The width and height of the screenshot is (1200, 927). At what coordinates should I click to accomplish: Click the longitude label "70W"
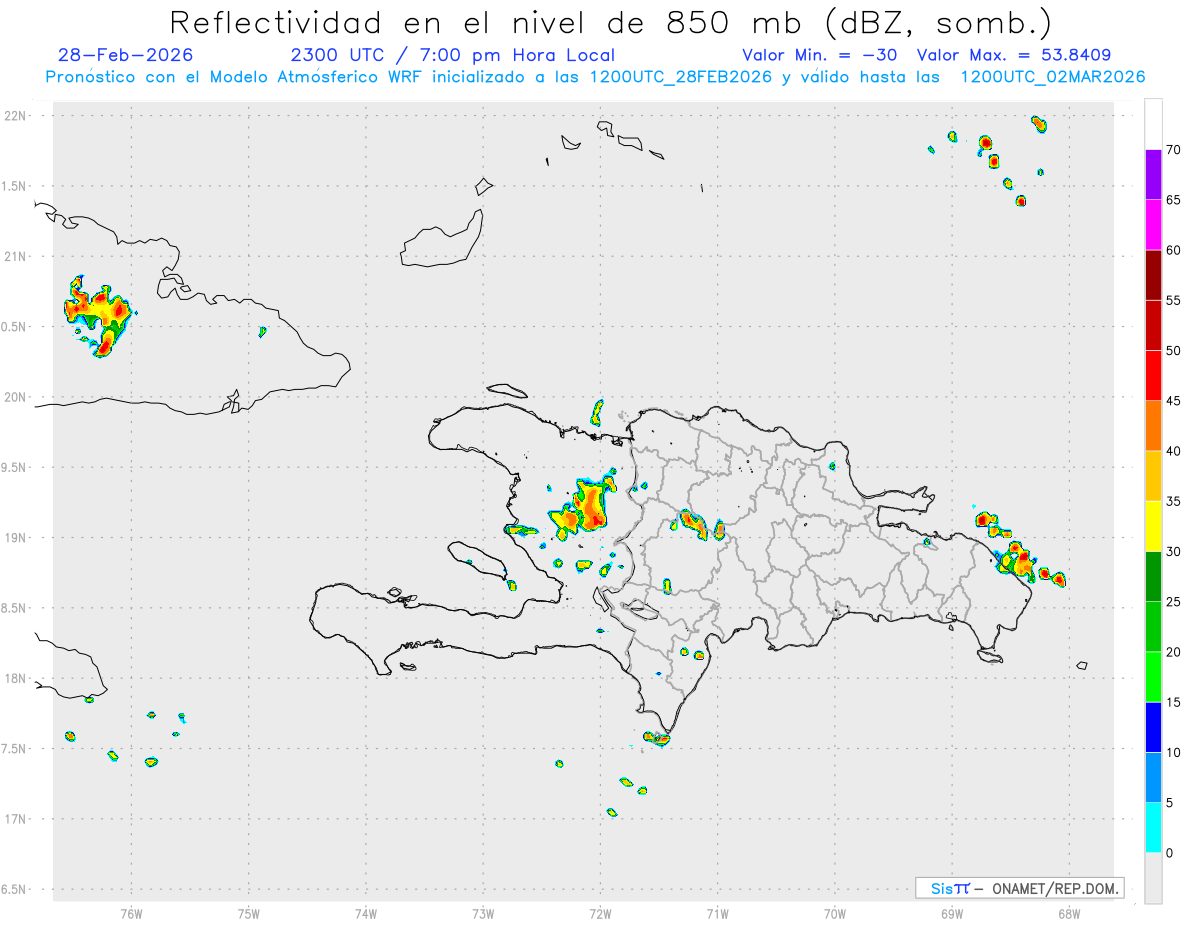[x=835, y=913]
